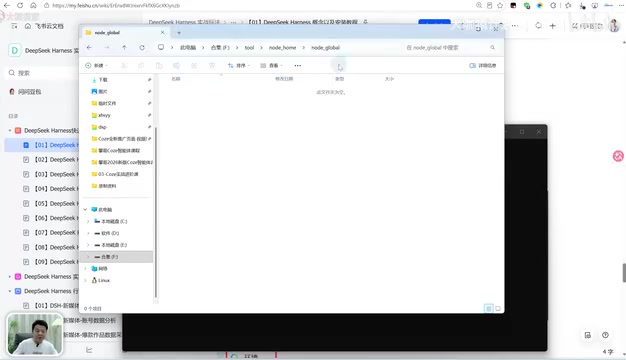This screenshot has height=360, width=626.
Task: Open the '【05】DeepSeek' document in sidebar
Action: click(51, 204)
